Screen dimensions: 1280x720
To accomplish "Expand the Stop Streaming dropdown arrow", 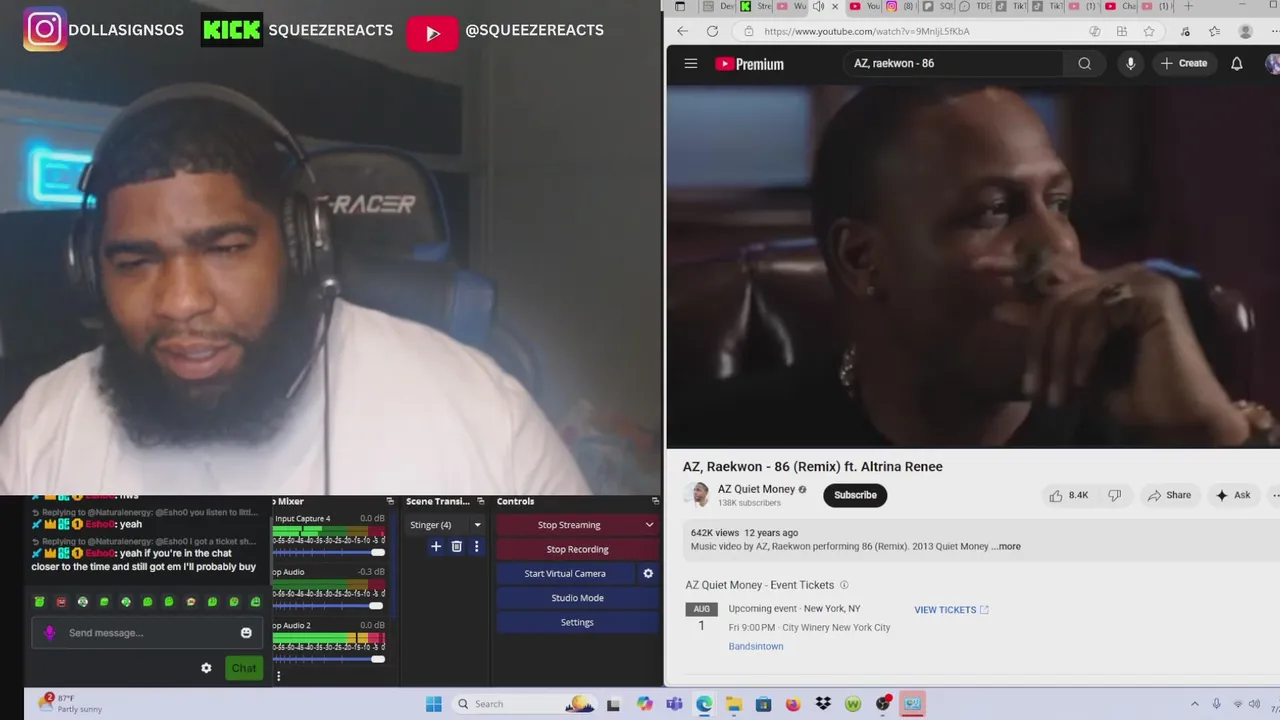I will [649, 525].
